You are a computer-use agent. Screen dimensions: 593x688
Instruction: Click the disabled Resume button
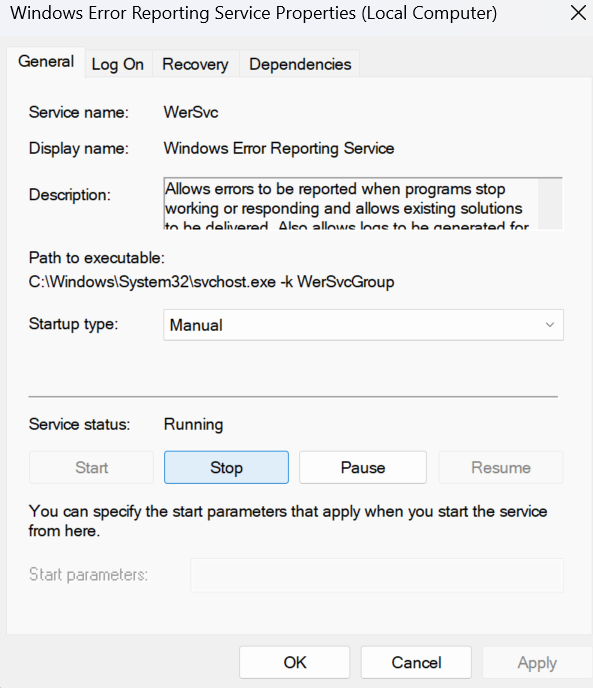tap(501, 467)
